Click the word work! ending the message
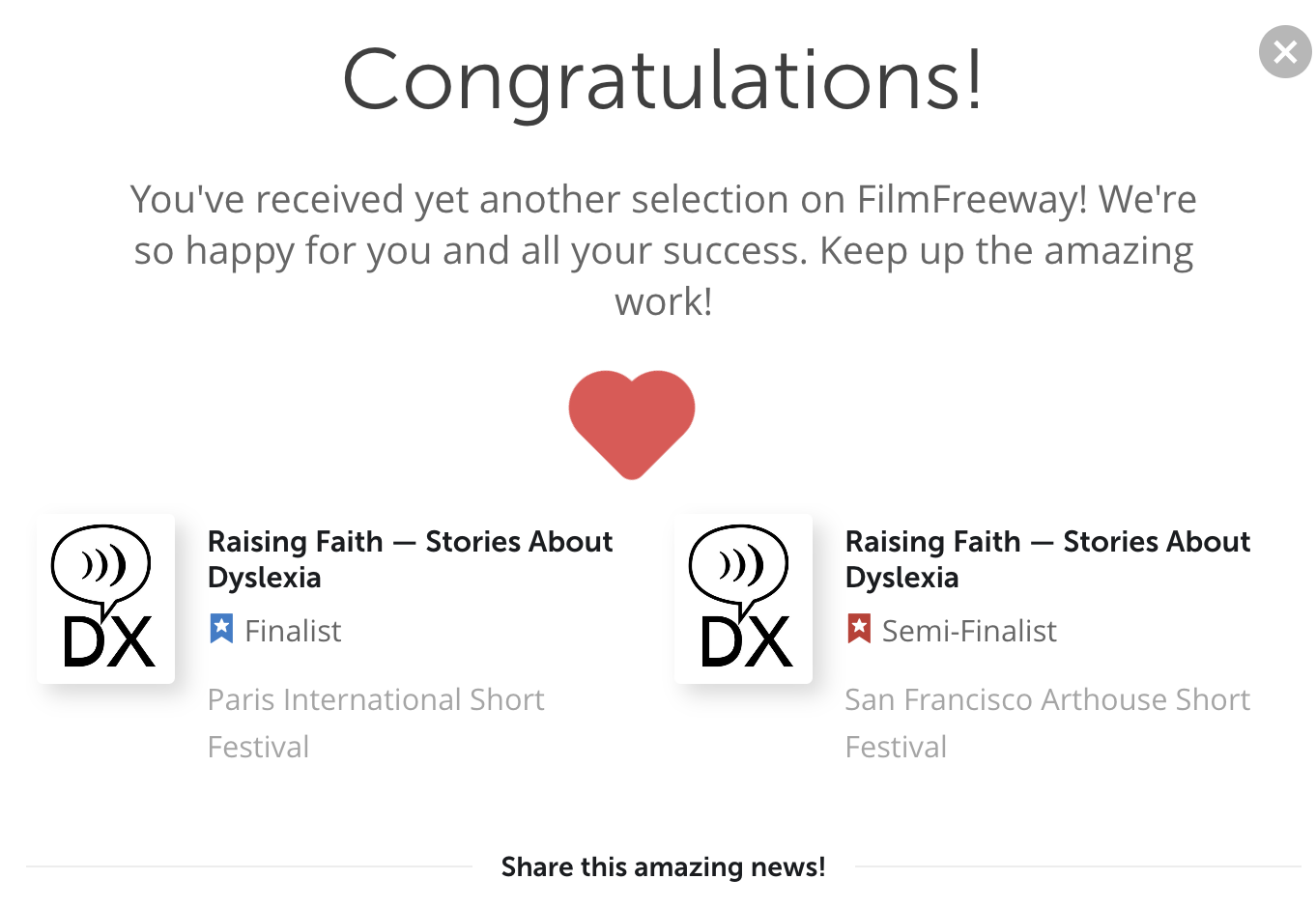This screenshot has height=908, width=1316. 664,302
